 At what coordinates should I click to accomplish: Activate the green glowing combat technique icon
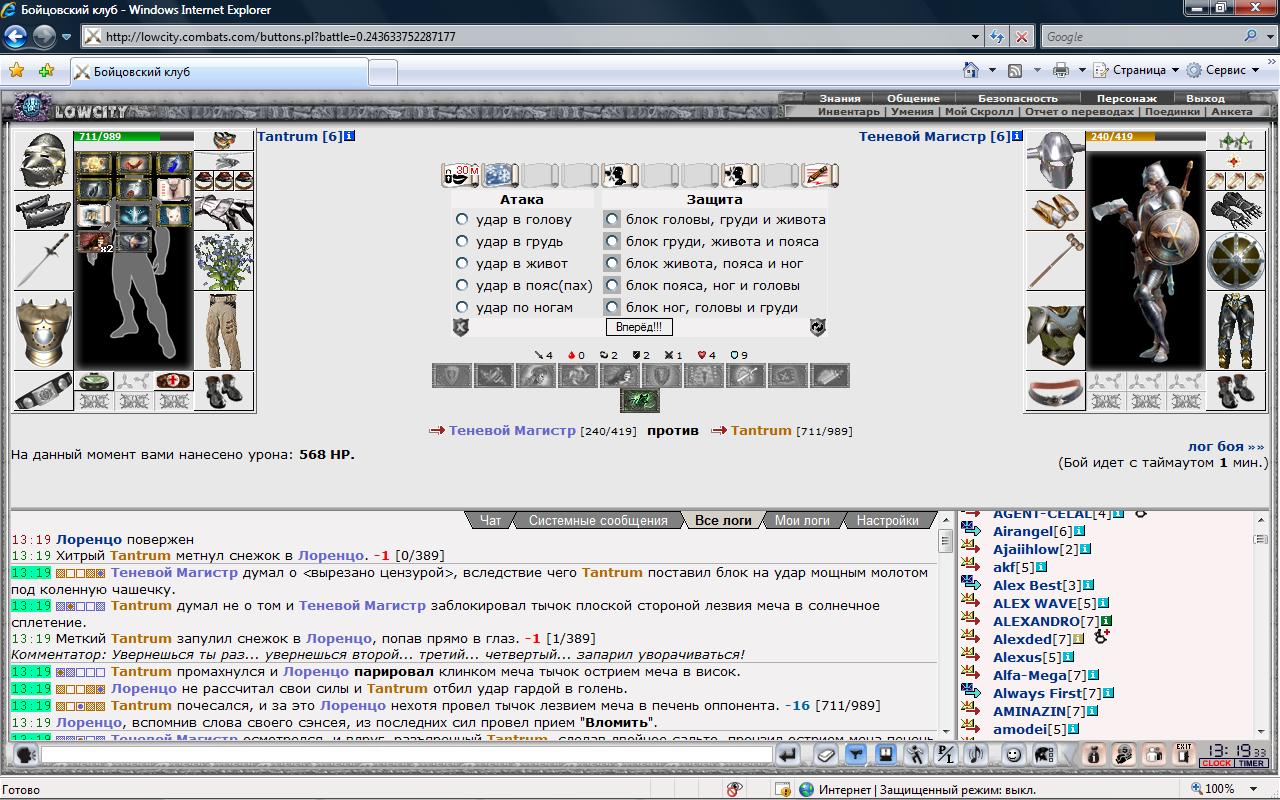click(x=640, y=401)
